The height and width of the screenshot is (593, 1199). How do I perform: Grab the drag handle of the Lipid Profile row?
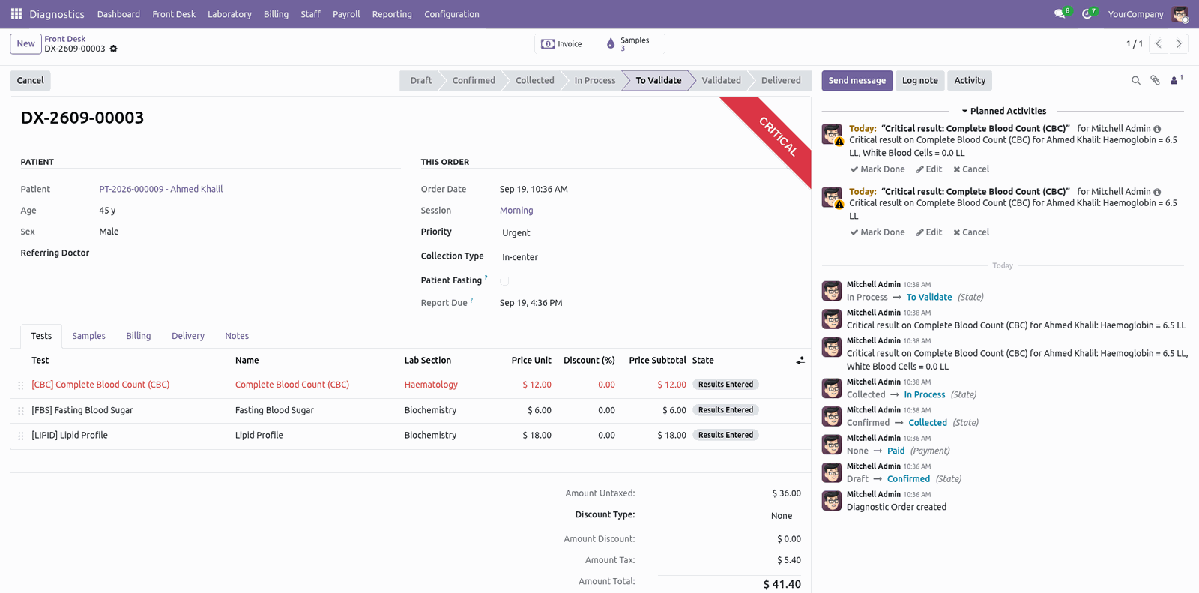pyautogui.click(x=21, y=435)
